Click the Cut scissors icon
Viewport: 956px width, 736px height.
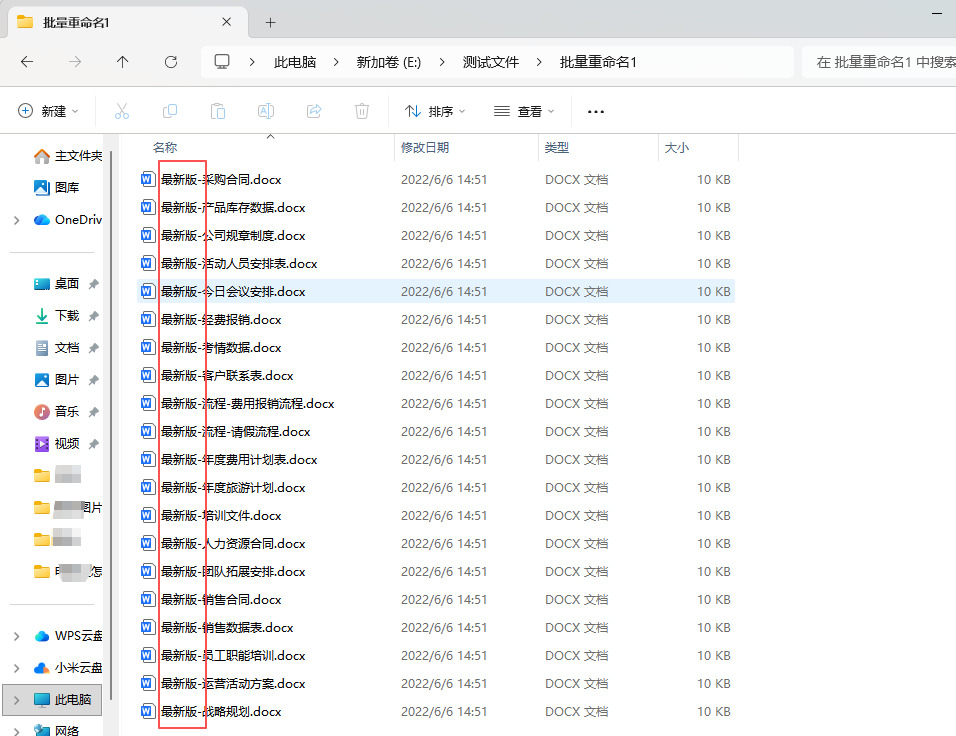[122, 111]
